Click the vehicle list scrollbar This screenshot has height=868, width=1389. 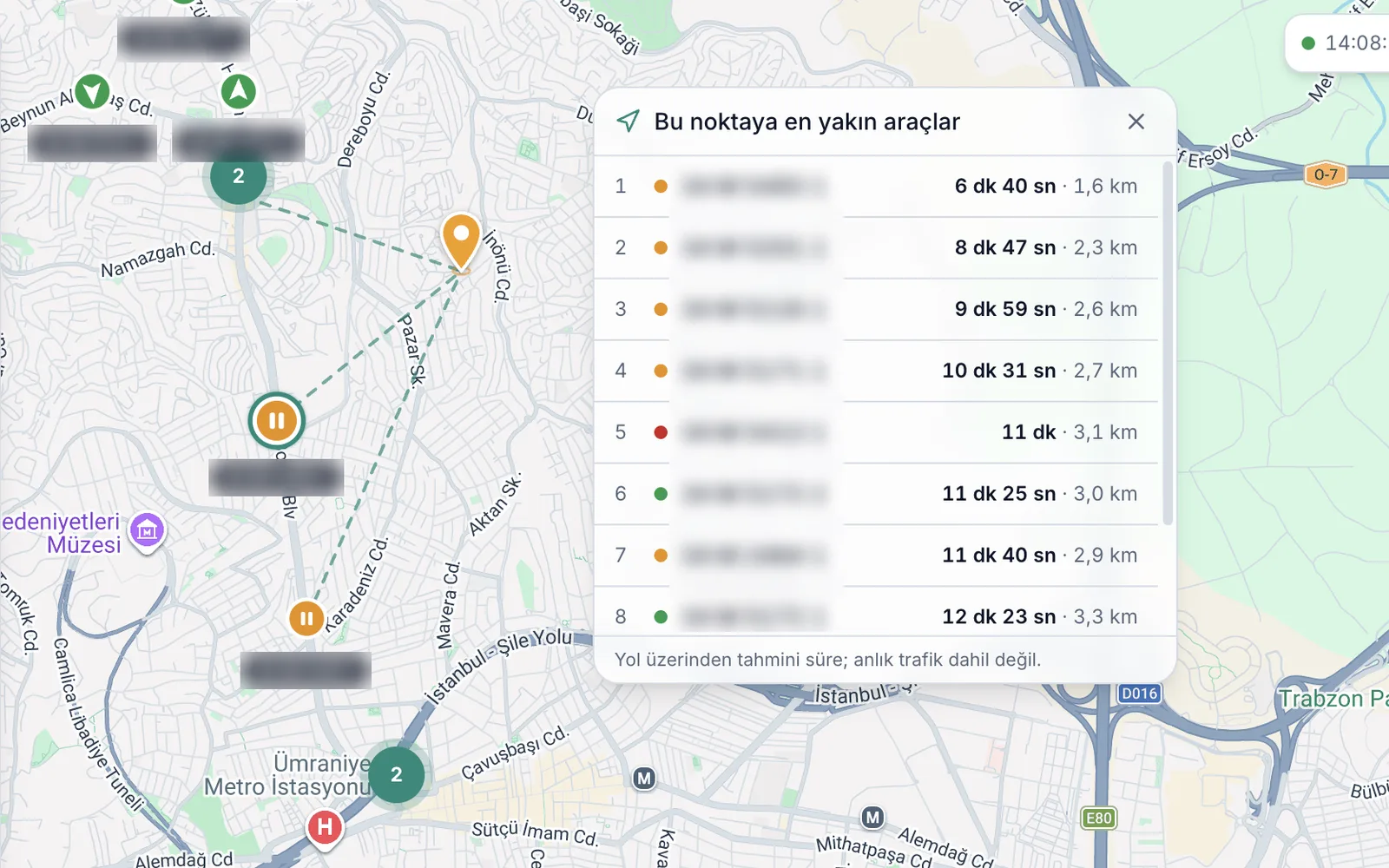(1168, 343)
